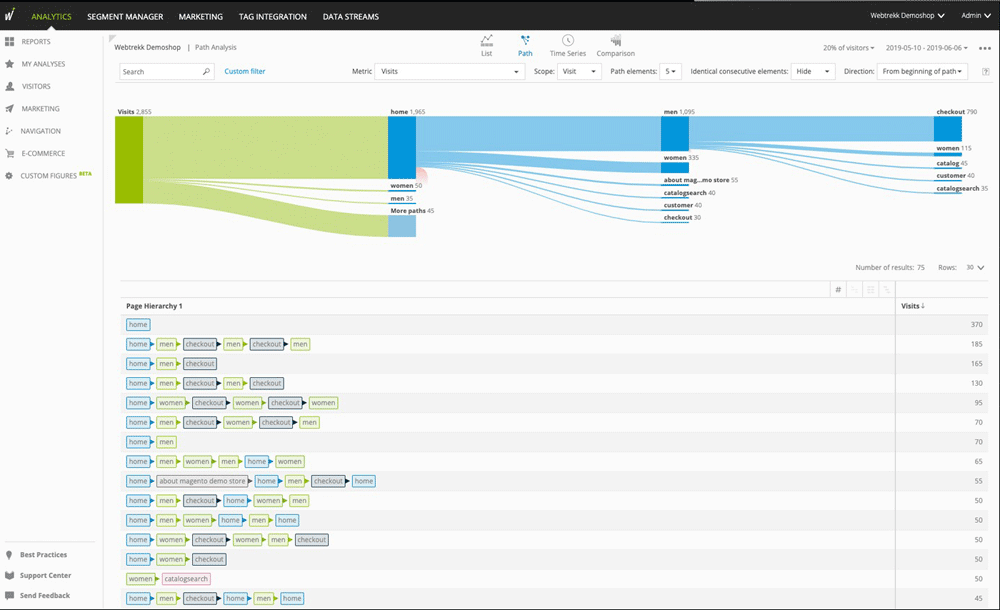The width and height of the screenshot is (1000, 610).
Task: Open the Segment Manager menu
Action: pos(125,17)
